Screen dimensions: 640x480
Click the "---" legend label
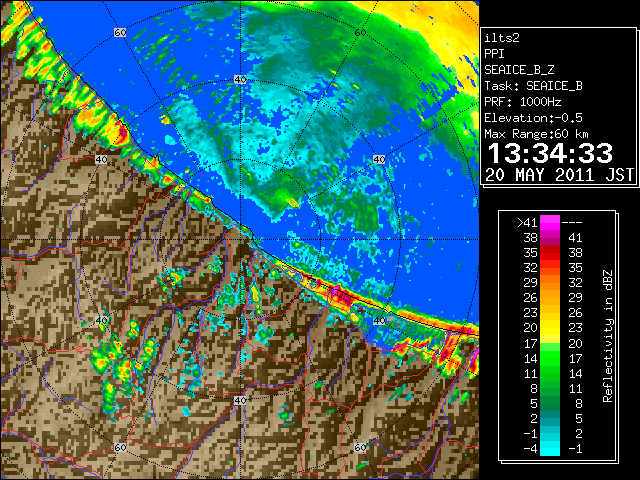(572, 223)
